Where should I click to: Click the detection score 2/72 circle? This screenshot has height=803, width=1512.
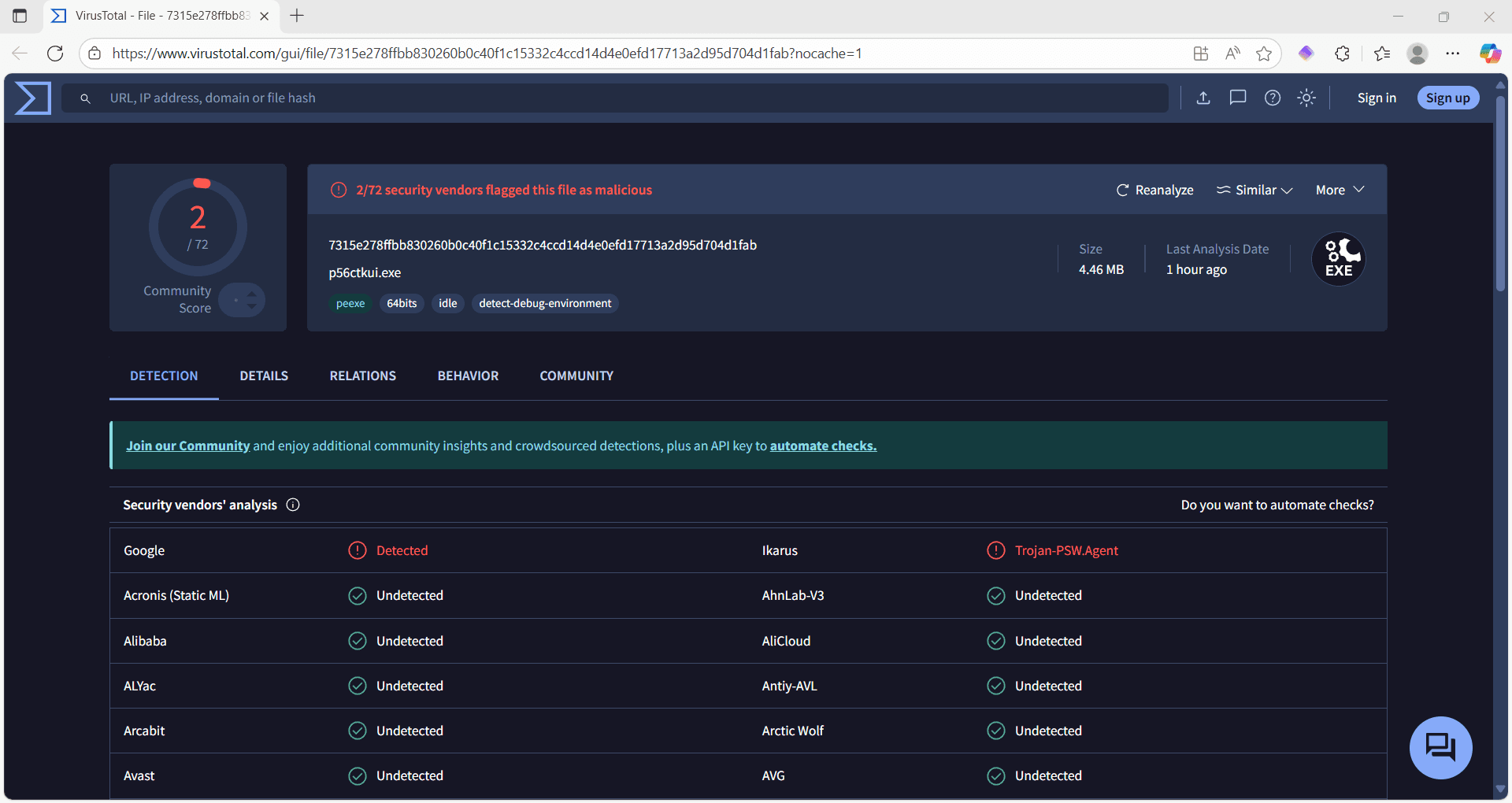click(x=198, y=227)
